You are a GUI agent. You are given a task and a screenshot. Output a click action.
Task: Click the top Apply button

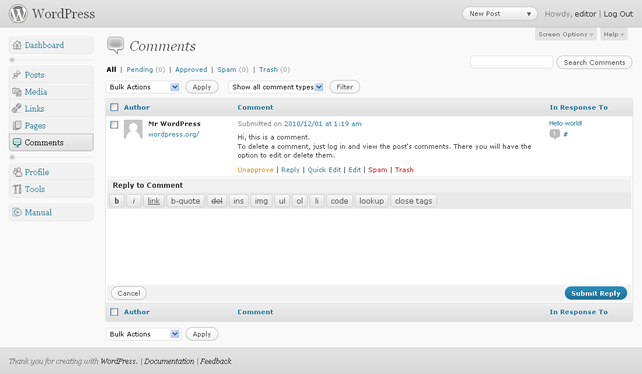[x=202, y=87]
